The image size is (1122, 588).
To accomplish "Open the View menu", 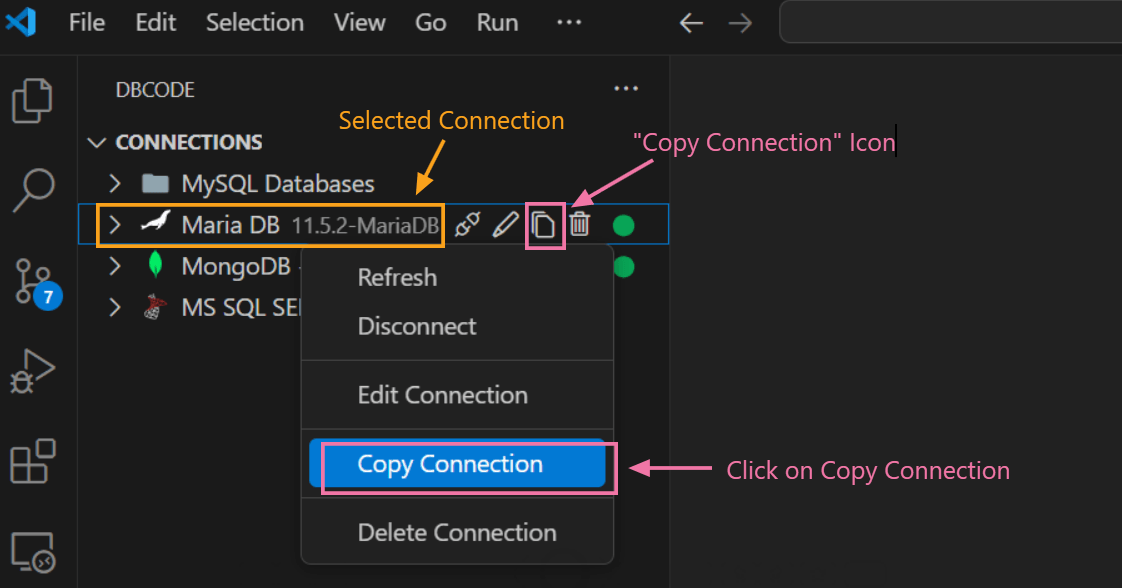I will [359, 22].
